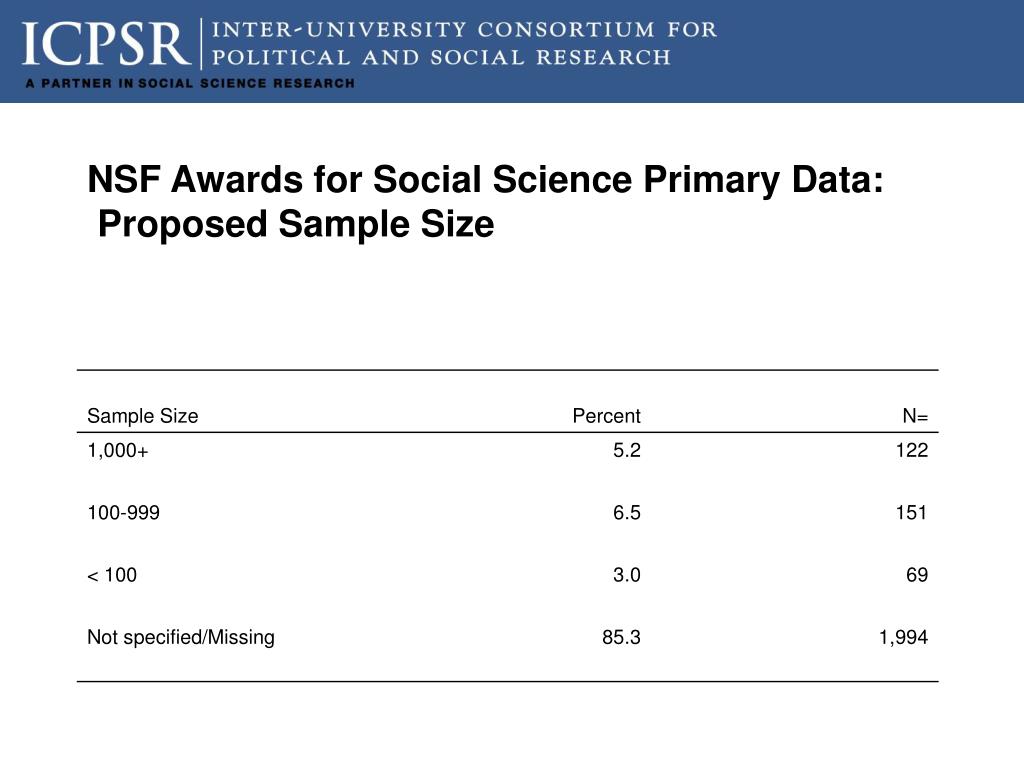Select the '100-999' row label
This screenshot has height=768, width=1024.
tap(123, 513)
